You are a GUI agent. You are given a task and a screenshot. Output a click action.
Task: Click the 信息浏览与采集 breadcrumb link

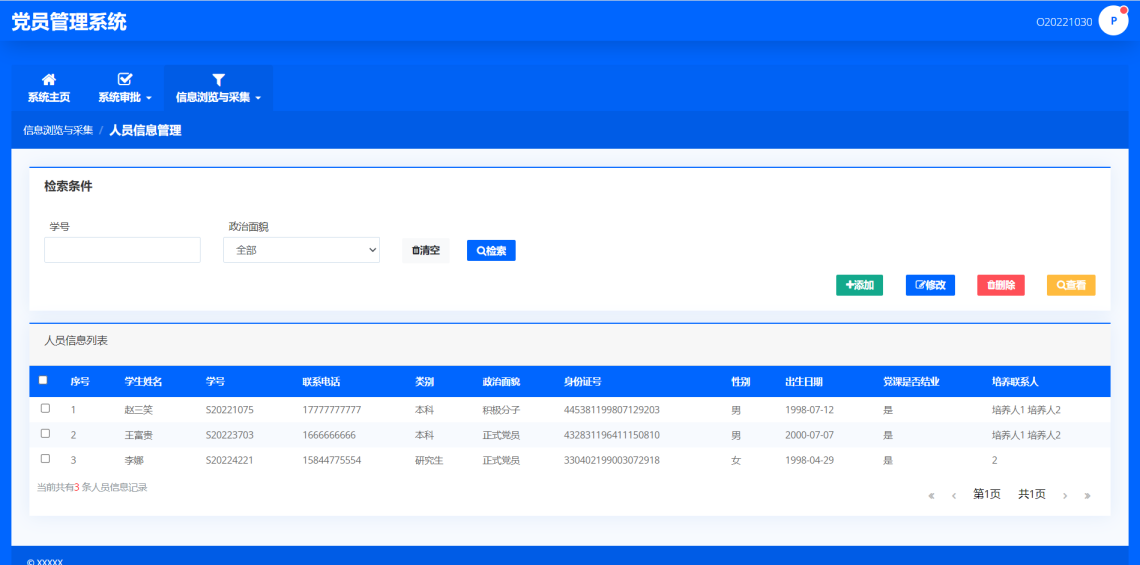(x=58, y=130)
